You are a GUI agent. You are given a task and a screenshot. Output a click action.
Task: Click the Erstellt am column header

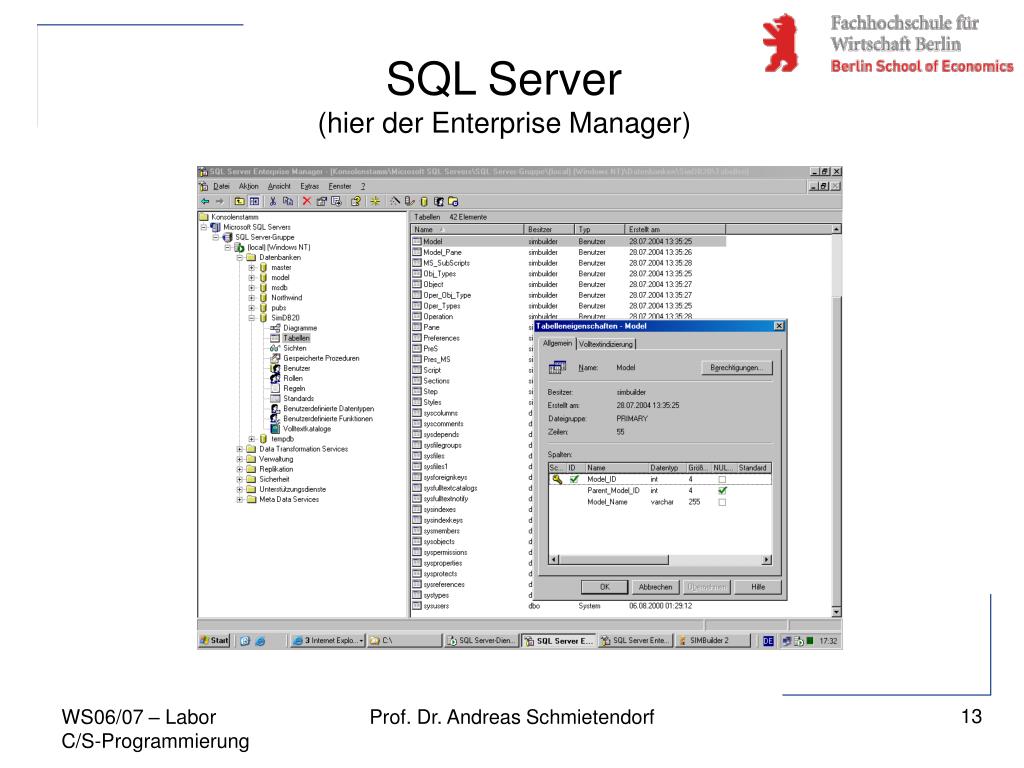pos(675,229)
